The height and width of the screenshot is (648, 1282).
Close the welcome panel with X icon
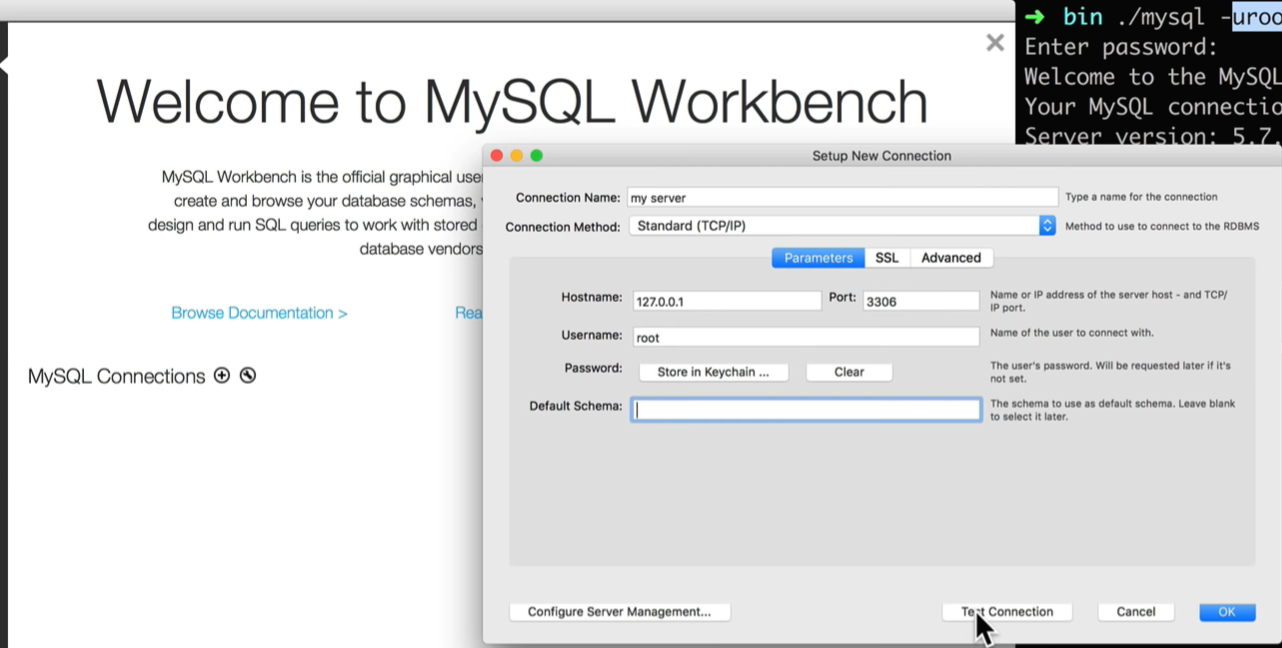995,42
